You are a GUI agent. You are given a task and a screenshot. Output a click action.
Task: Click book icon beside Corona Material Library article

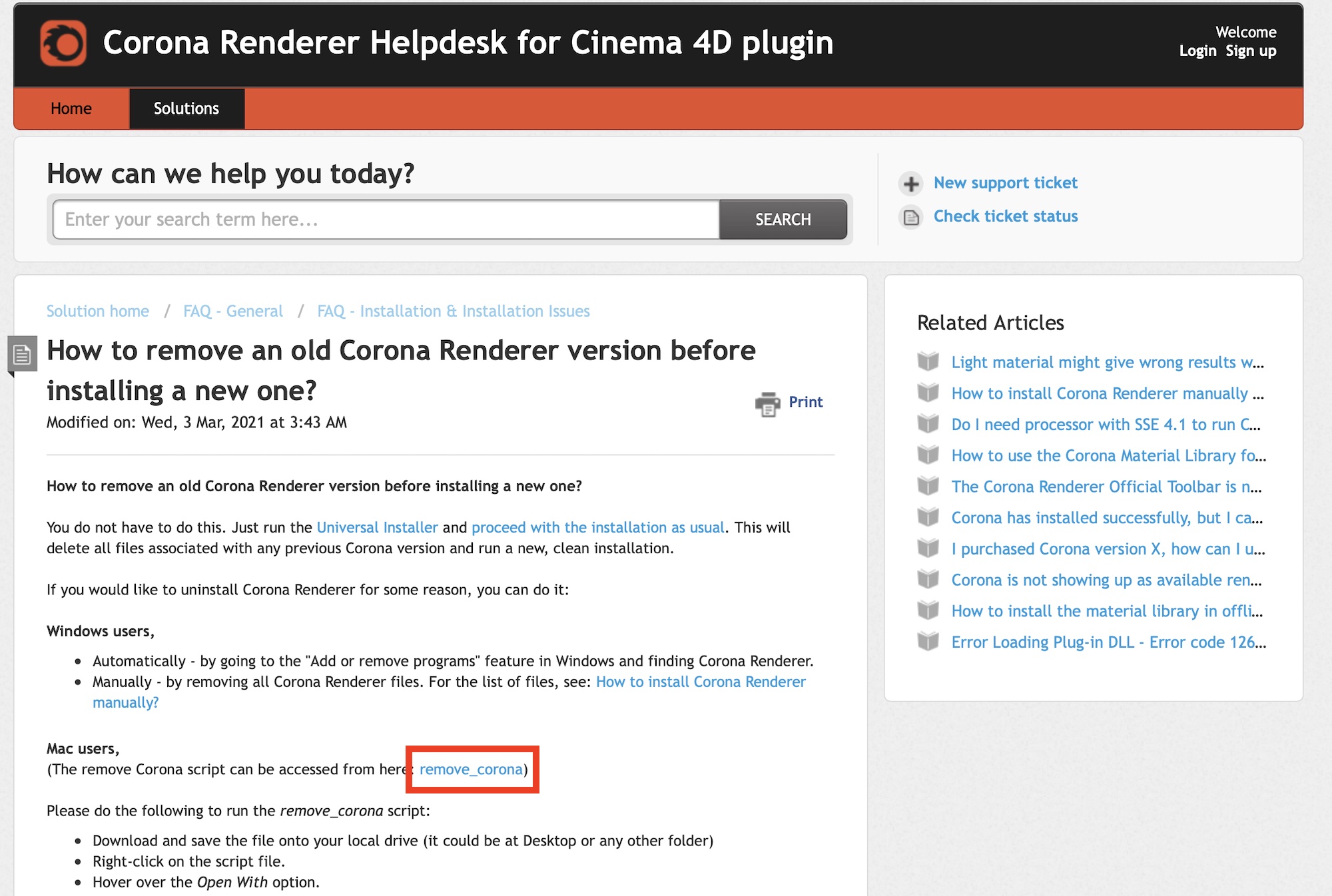(928, 455)
